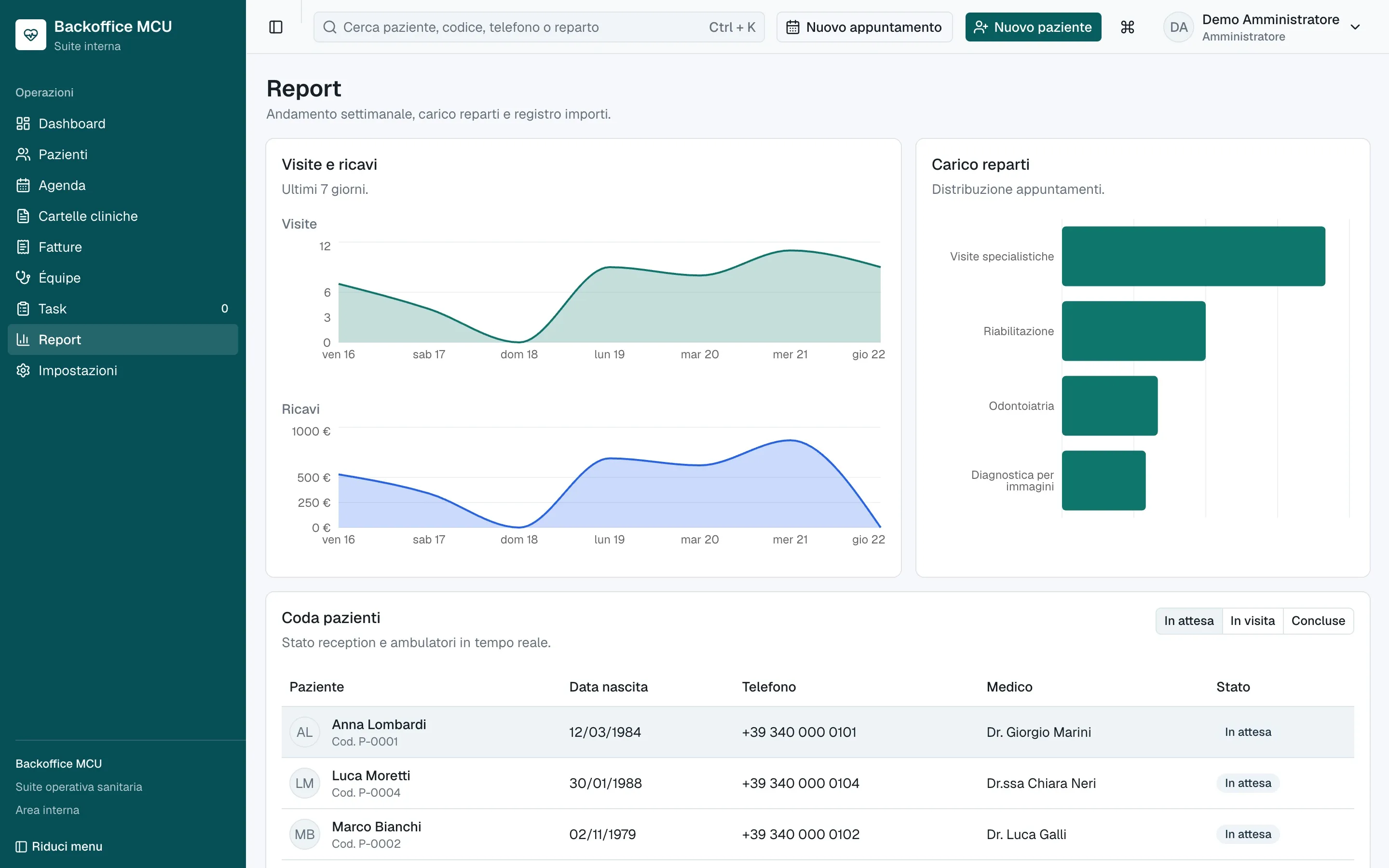Click the Dashboard grid icon
Image resolution: width=1389 pixels, height=868 pixels.
click(23, 123)
